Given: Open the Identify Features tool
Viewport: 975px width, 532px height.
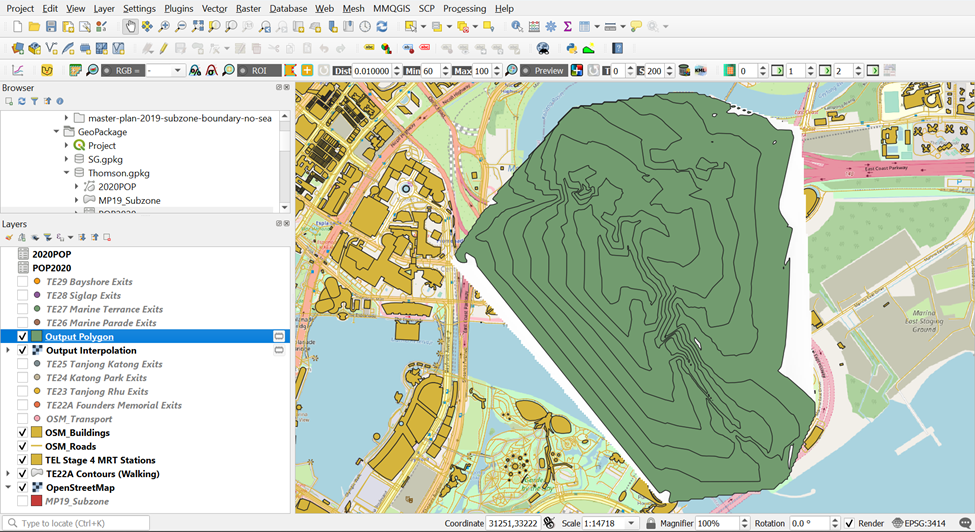Looking at the screenshot, I should coord(516,27).
